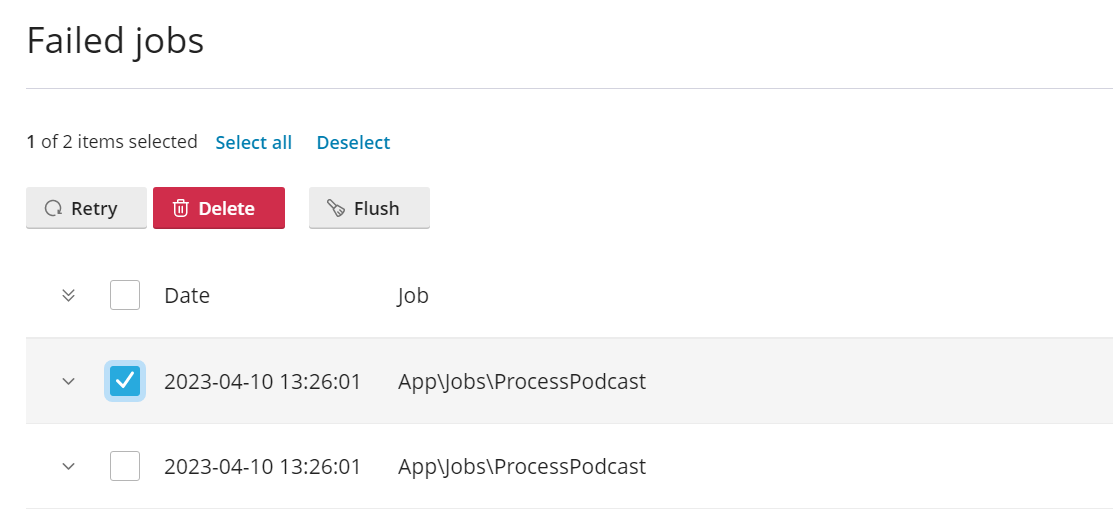Click the Failed jobs page heading
Image resolution: width=1113 pixels, height=525 pixels.
(115, 41)
